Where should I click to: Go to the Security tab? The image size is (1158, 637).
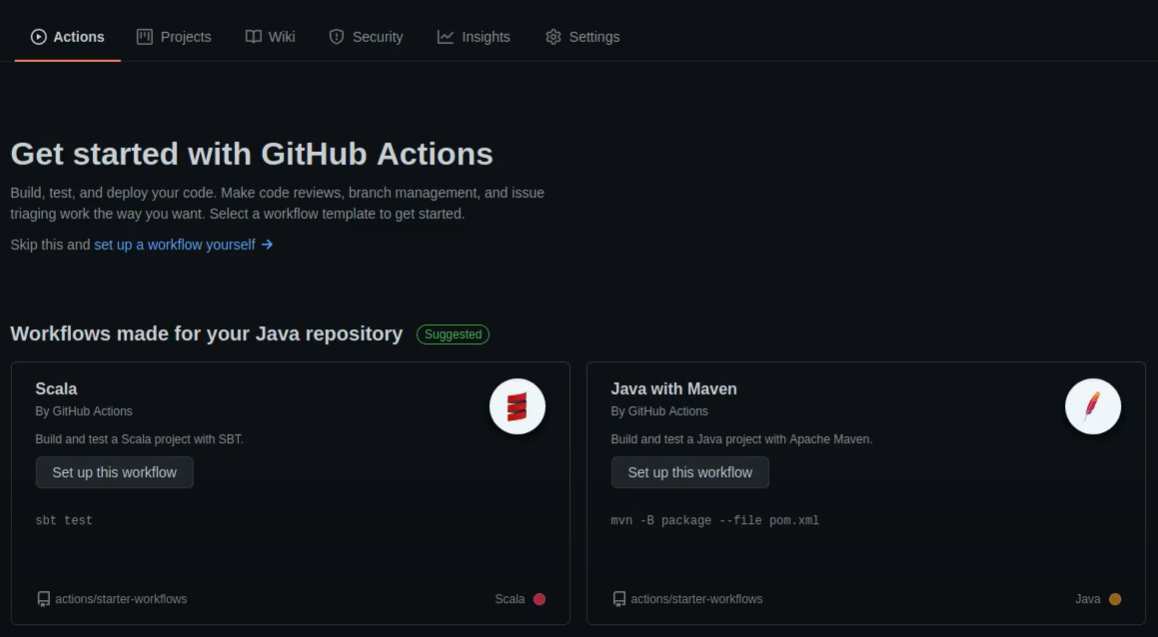pos(366,37)
